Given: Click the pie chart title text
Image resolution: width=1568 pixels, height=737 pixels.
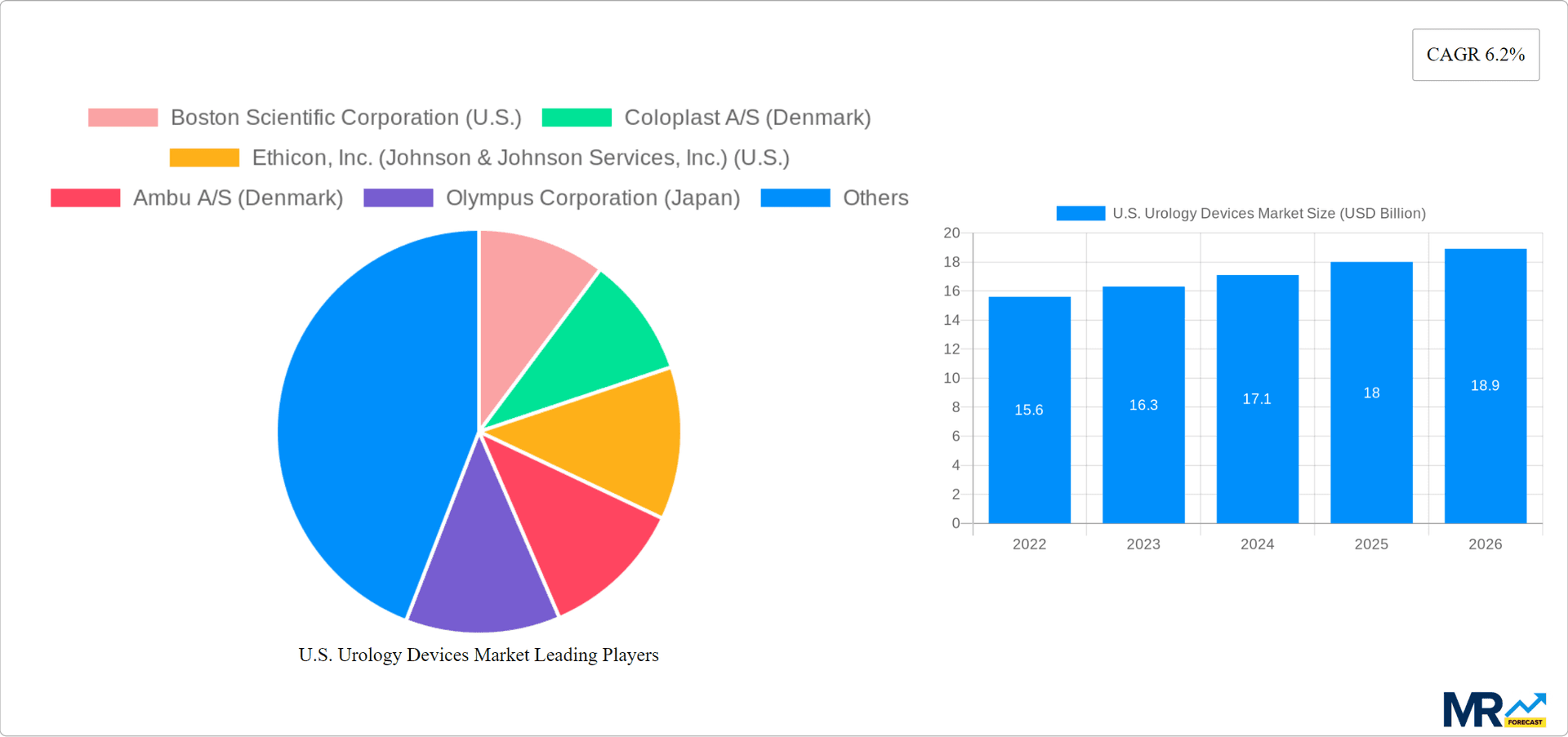Looking at the screenshot, I should 479,655.
